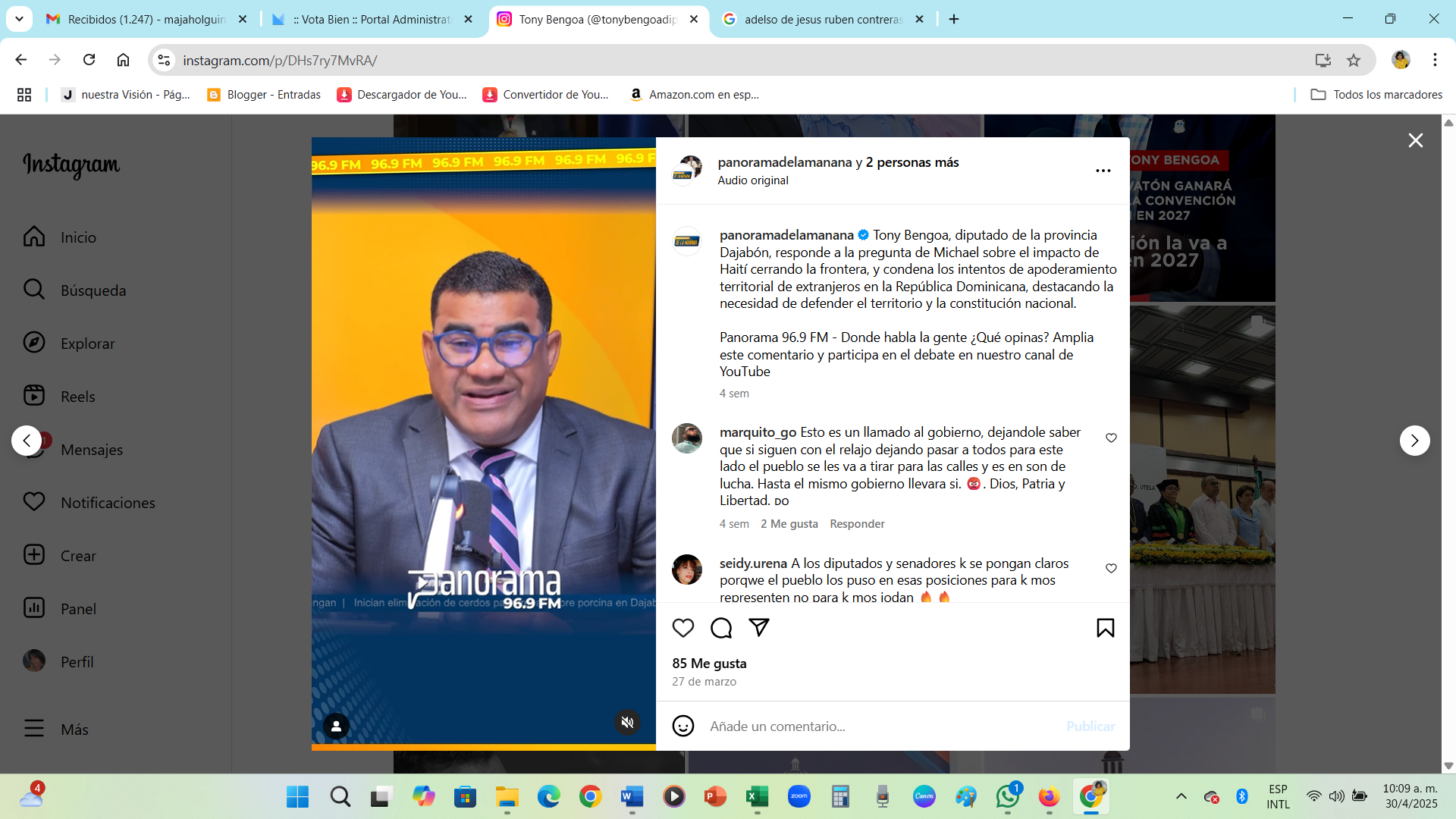Open Chrome three-dot menu
Image resolution: width=1456 pixels, height=819 pixels.
(x=1435, y=60)
